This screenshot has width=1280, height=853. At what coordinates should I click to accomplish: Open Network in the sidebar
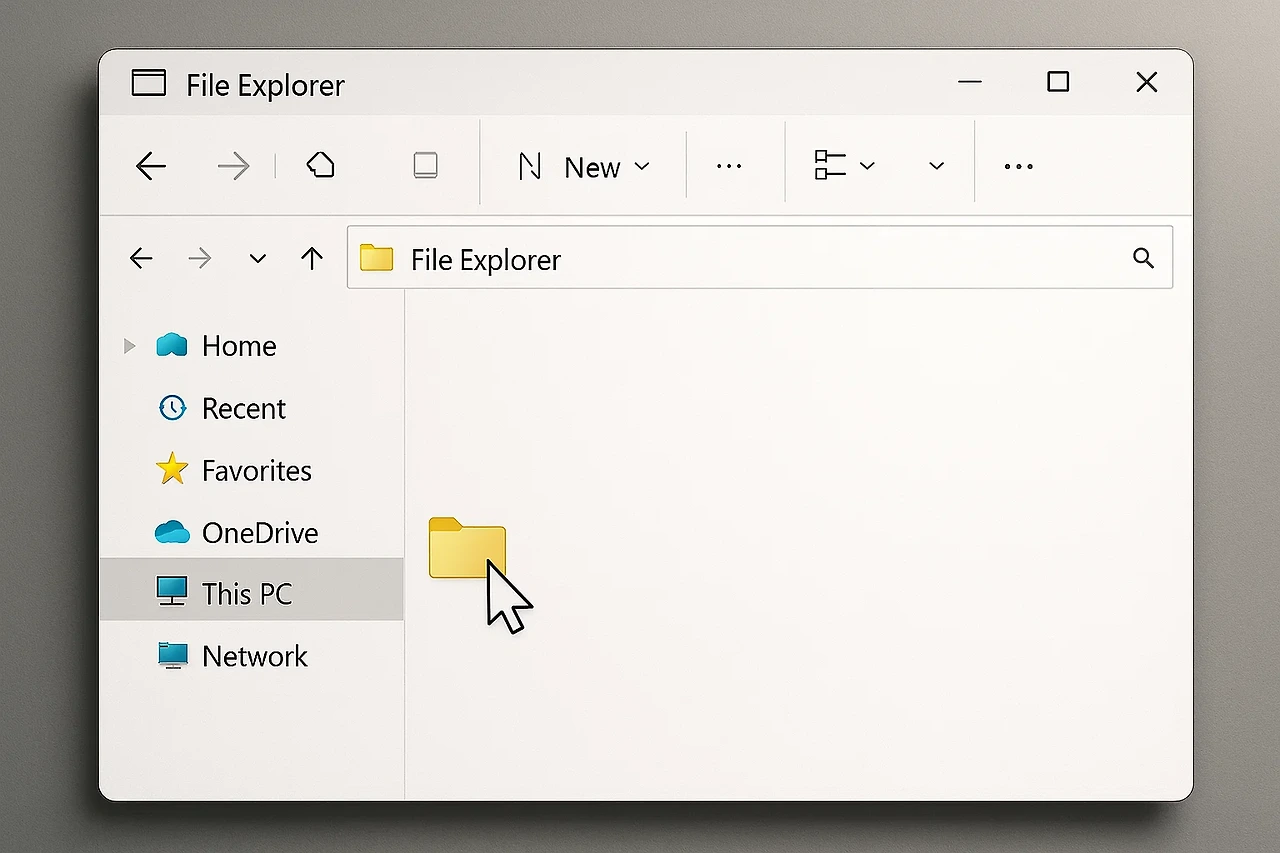pos(251,656)
